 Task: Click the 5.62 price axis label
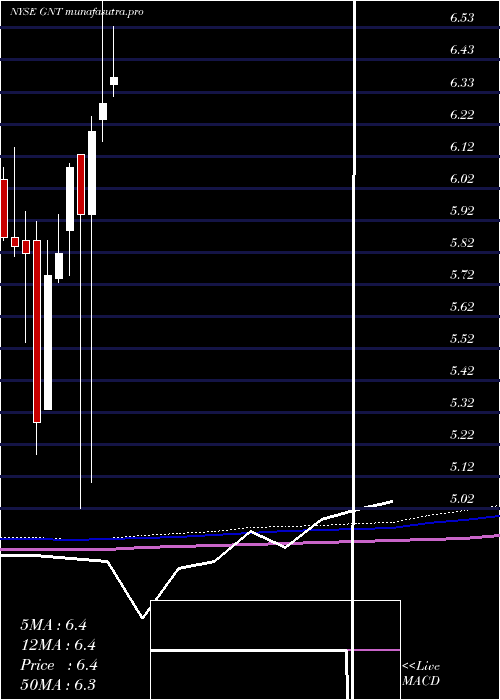462,306
